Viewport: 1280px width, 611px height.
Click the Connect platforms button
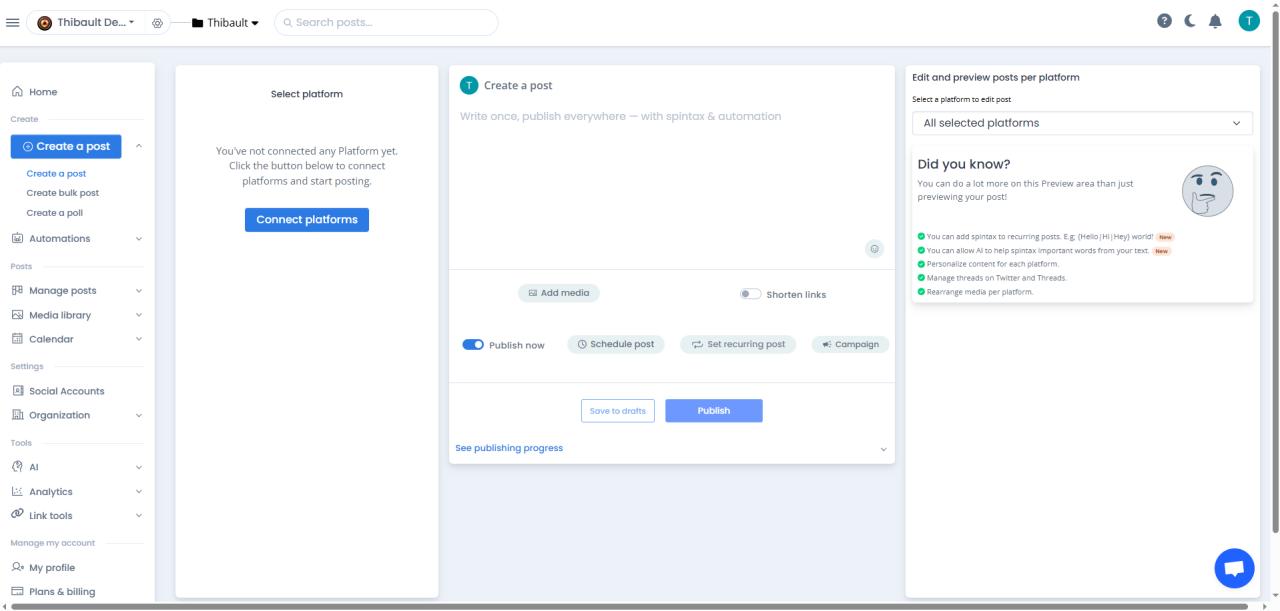[x=307, y=220]
